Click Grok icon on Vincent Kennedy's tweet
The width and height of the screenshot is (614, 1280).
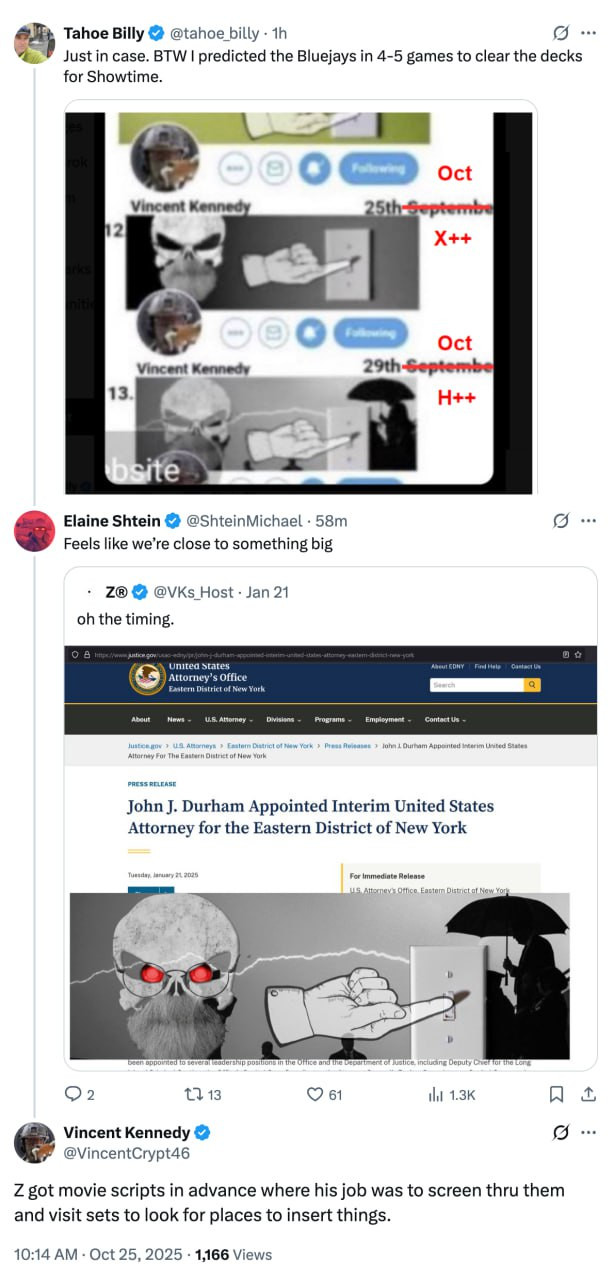[x=561, y=1132]
